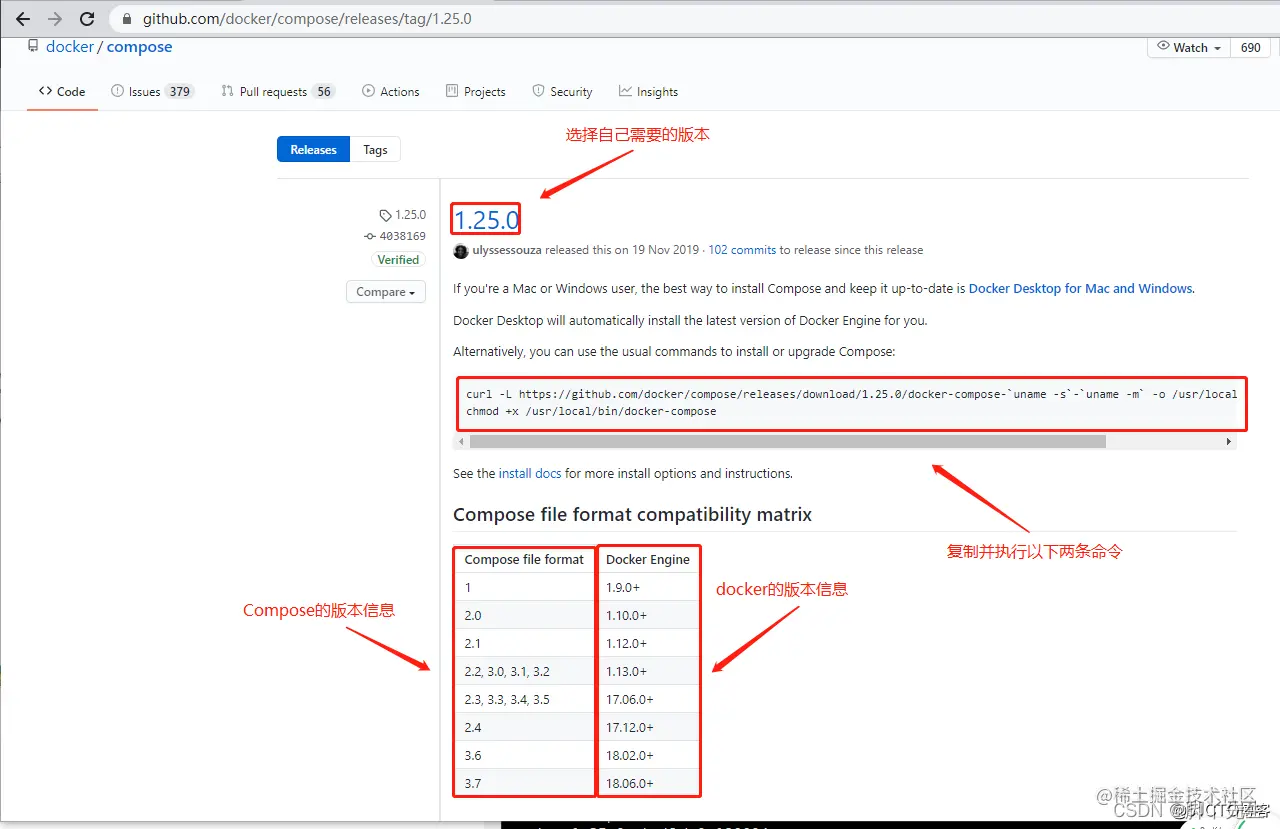This screenshot has height=829, width=1280.
Task: Open the 102 commits link
Action: [742, 250]
